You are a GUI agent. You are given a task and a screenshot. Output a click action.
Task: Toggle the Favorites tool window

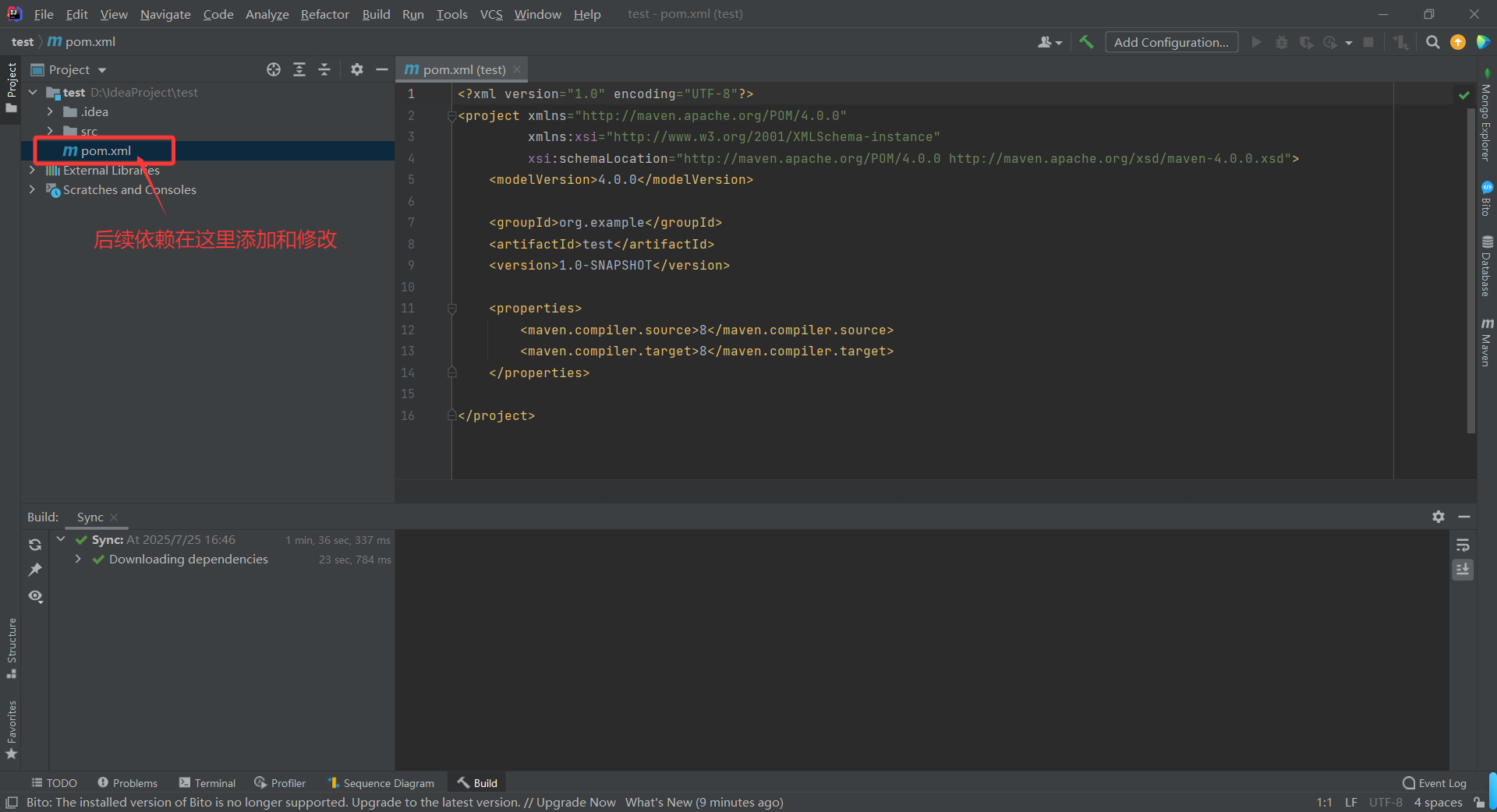11,730
